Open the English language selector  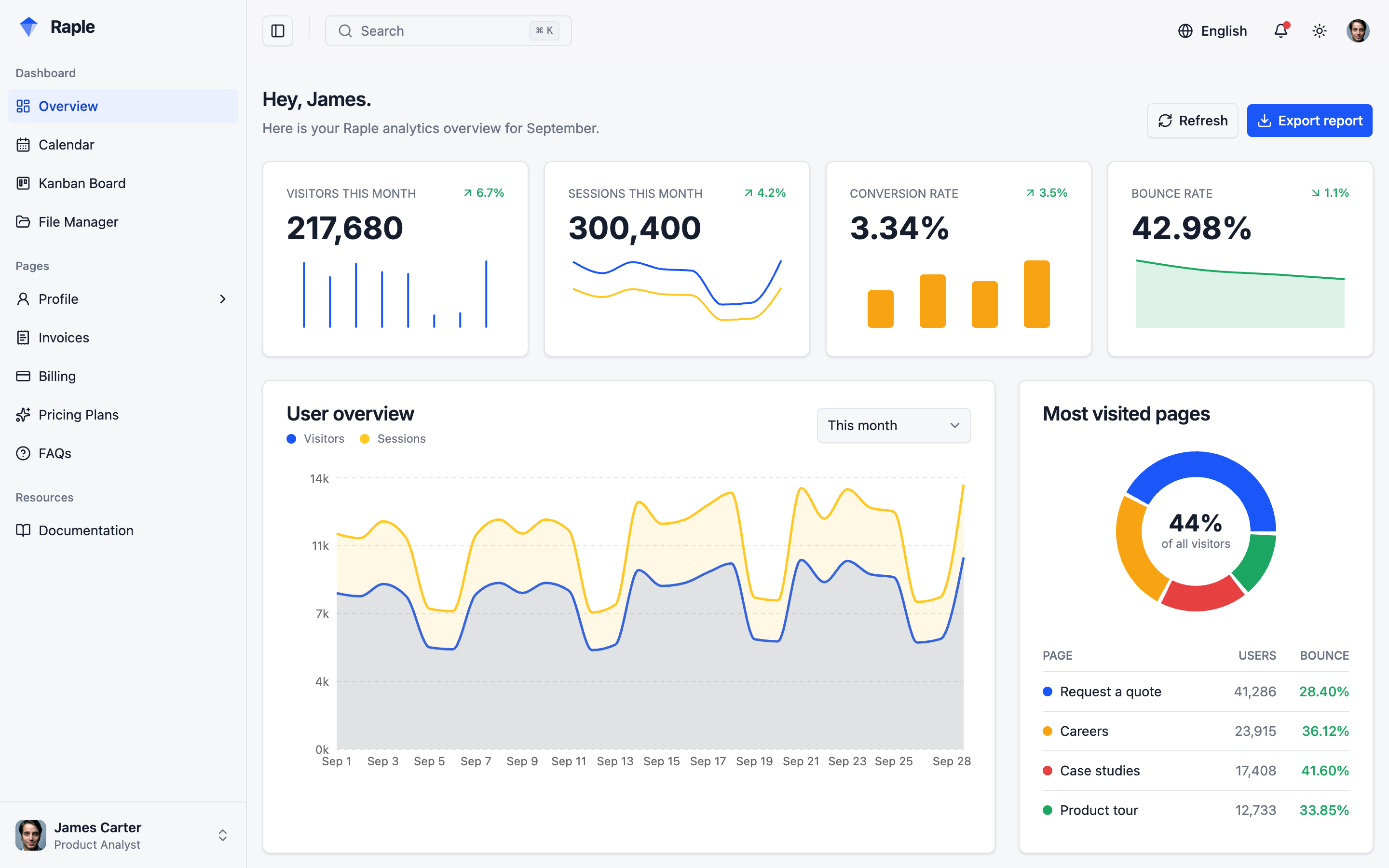[x=1212, y=31]
